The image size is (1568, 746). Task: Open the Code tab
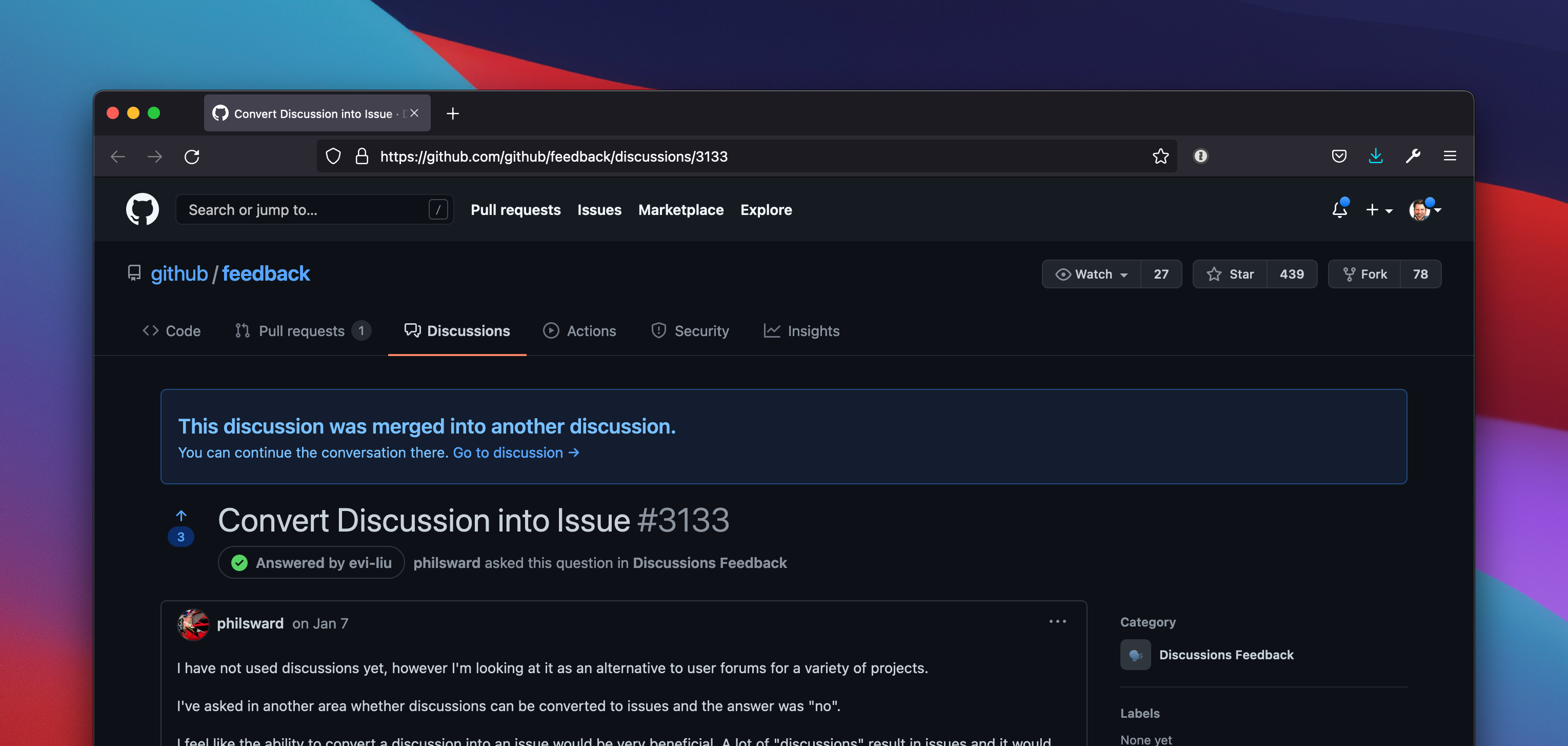click(x=172, y=331)
